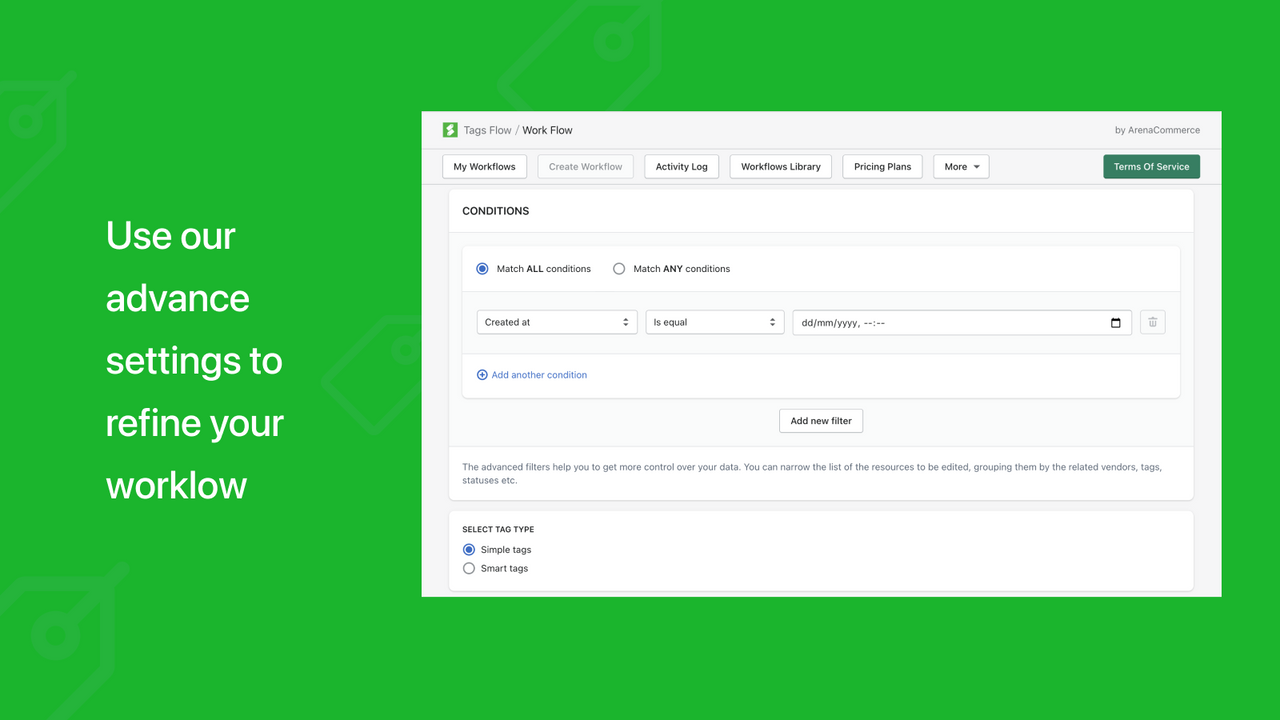Click Add new filter button
Viewport: 1280px width, 720px height.
tap(821, 421)
